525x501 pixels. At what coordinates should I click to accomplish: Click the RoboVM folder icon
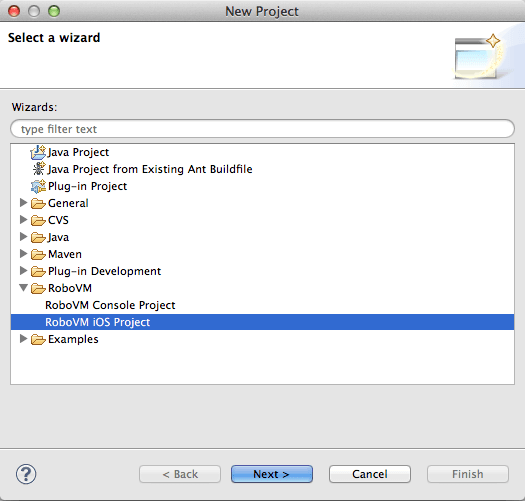(38, 288)
